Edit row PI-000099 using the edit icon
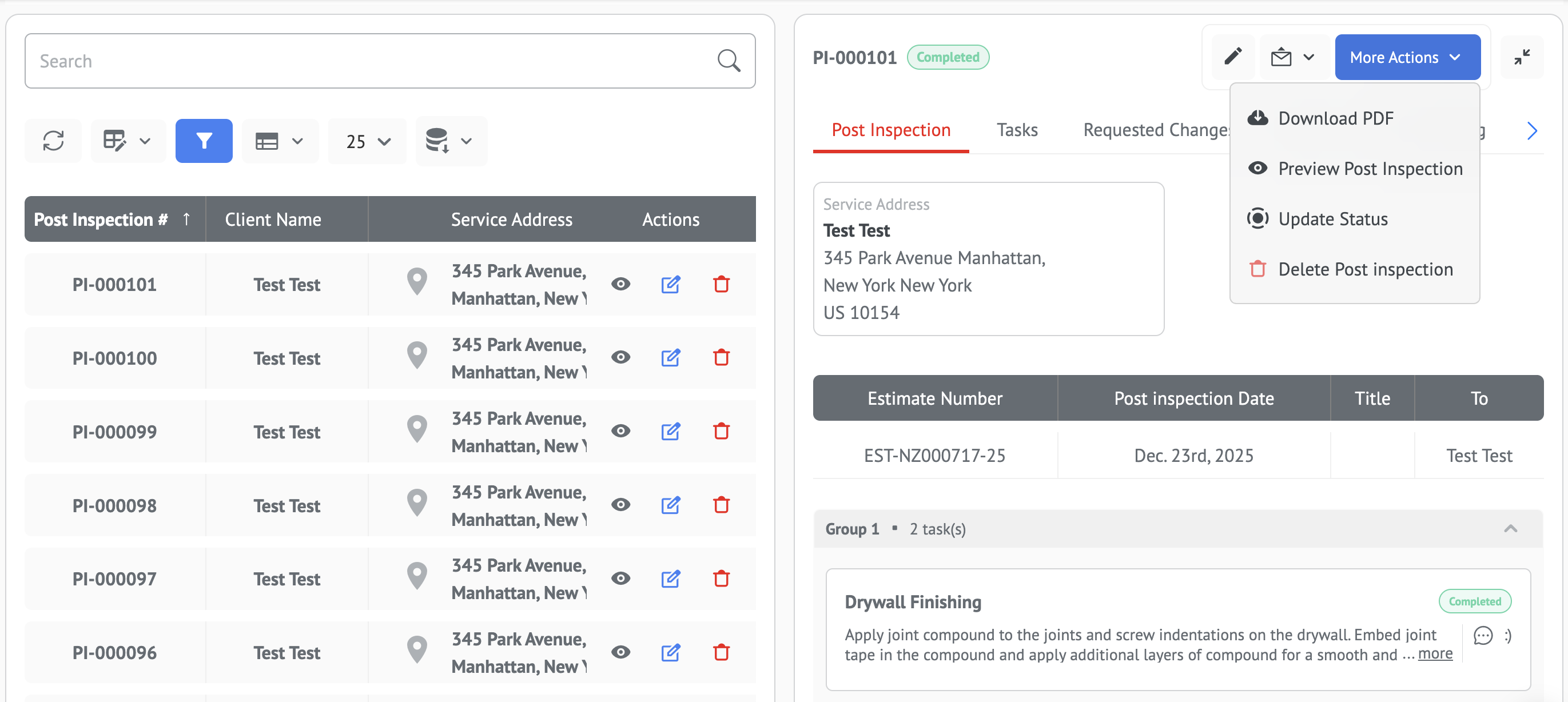Screen dimensions: 1568x702 (x=670, y=431)
